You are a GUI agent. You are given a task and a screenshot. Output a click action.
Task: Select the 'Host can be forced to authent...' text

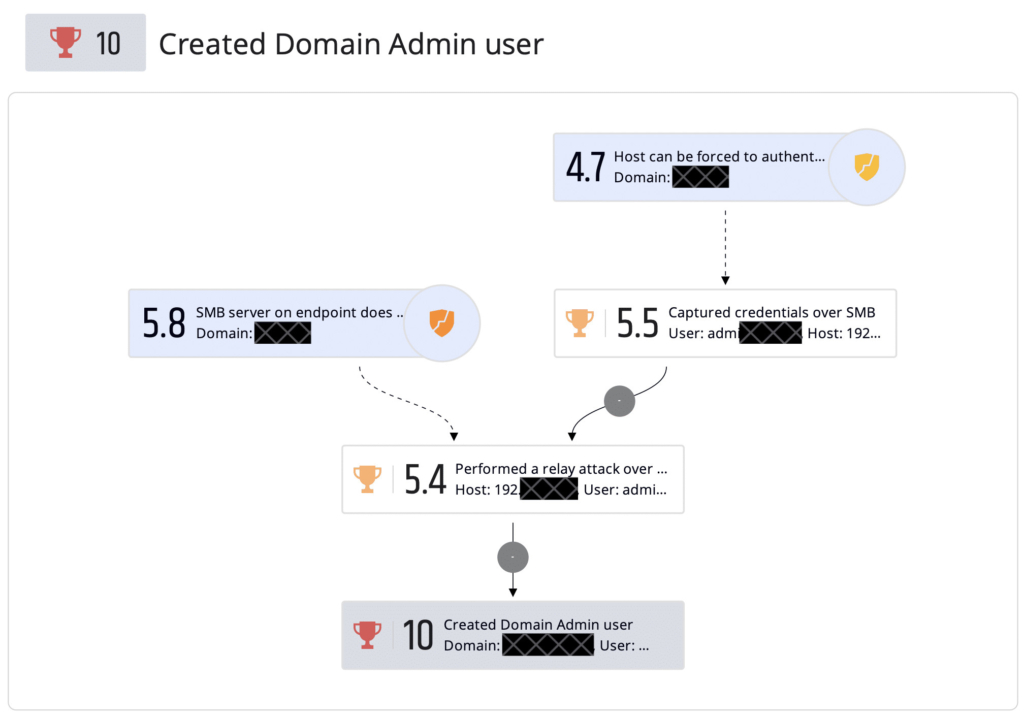(x=719, y=157)
